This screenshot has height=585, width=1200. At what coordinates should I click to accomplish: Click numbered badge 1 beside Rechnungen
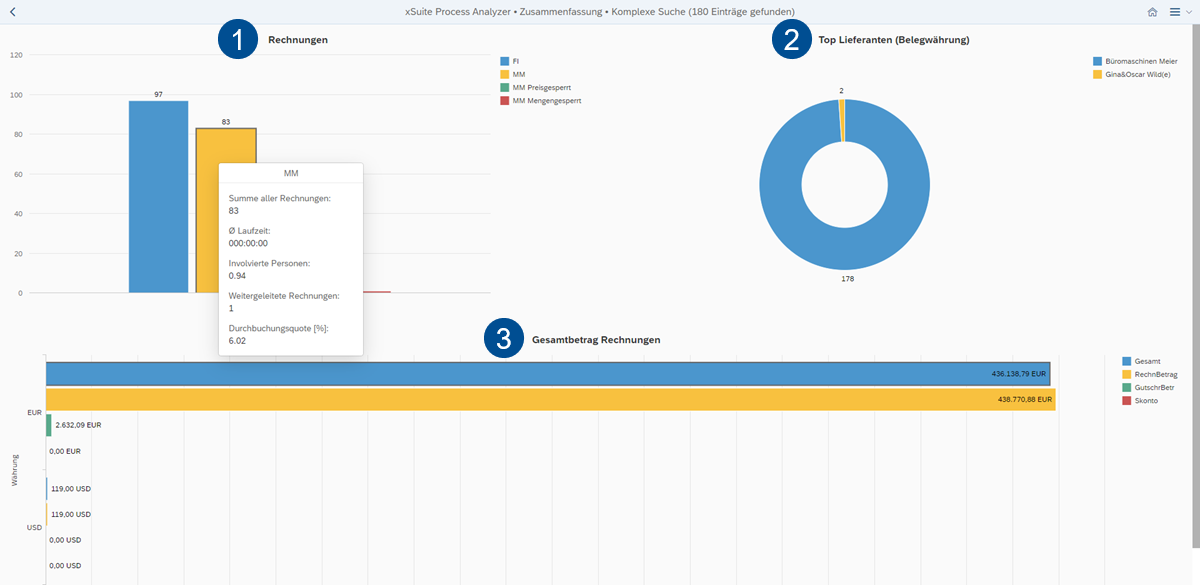click(x=238, y=40)
